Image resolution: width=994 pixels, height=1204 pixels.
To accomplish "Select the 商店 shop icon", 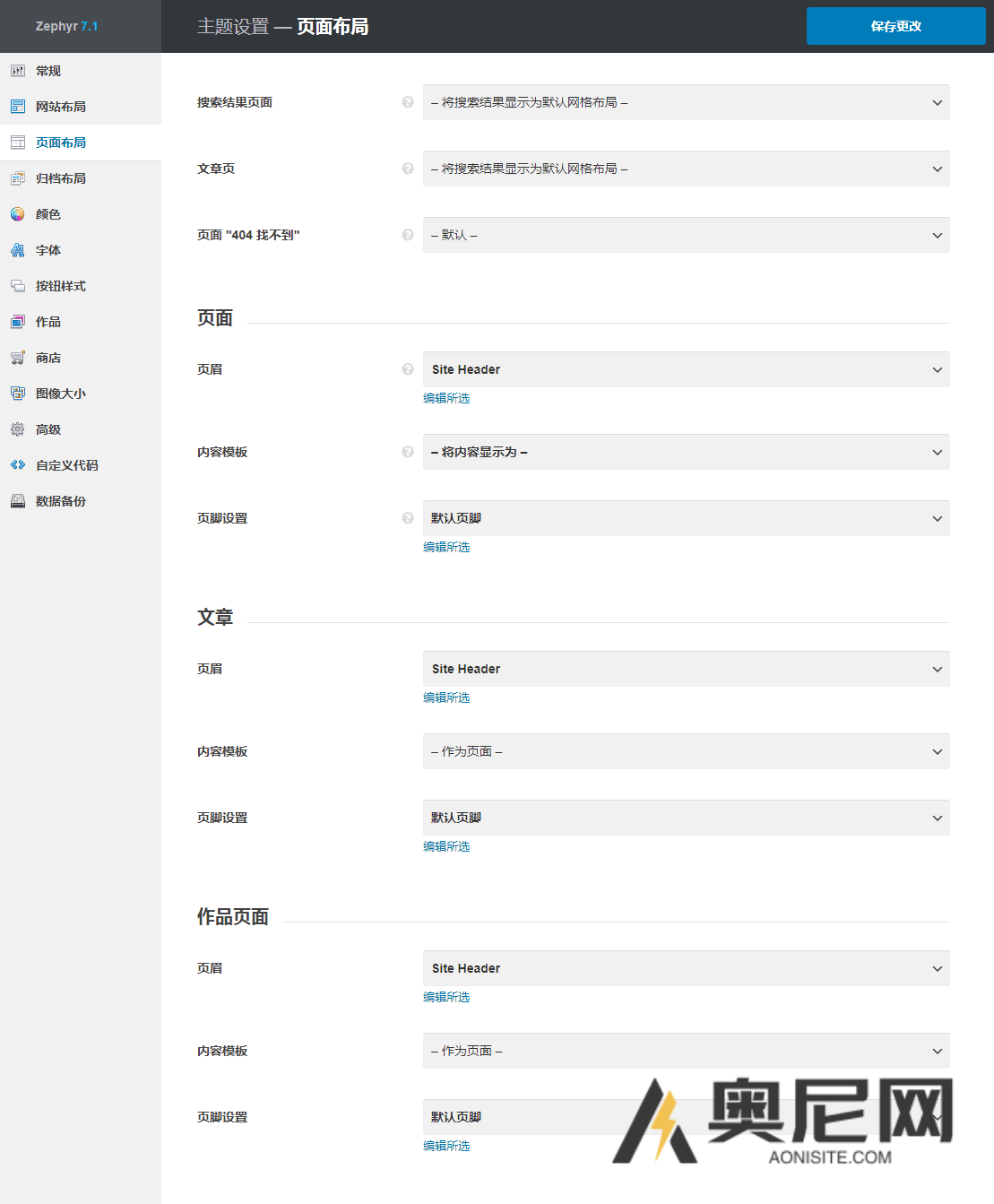I will click(x=18, y=357).
